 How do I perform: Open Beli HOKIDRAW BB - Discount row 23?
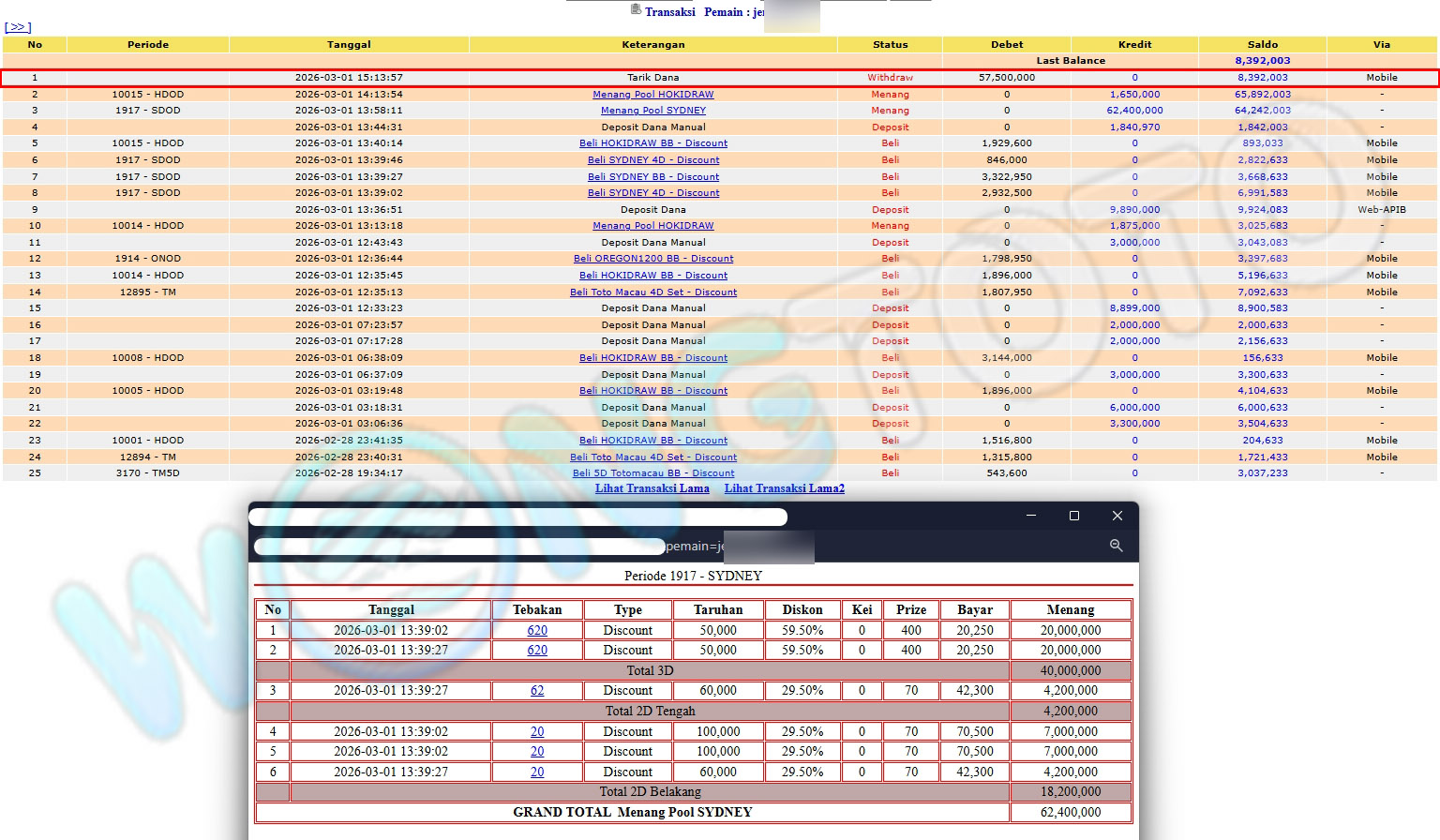point(652,441)
